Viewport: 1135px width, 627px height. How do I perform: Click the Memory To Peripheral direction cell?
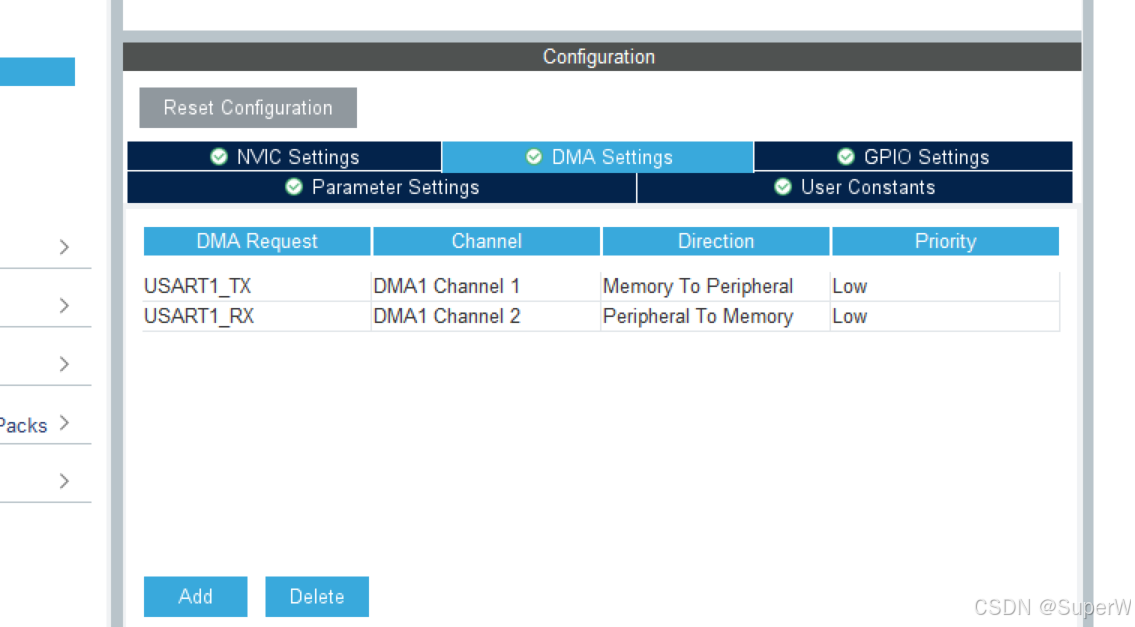[715, 286]
